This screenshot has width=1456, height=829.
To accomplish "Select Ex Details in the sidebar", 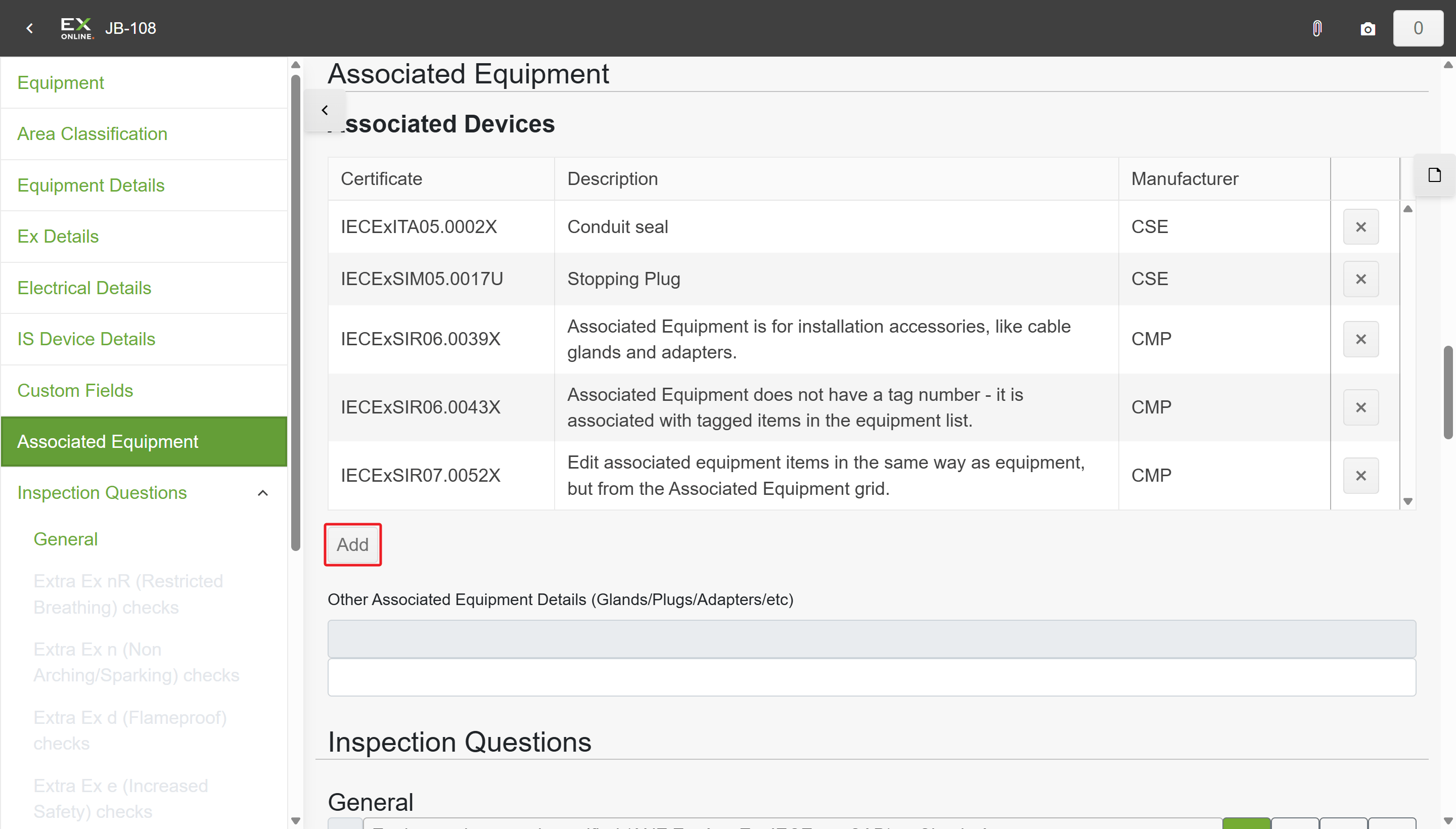I will click(144, 236).
